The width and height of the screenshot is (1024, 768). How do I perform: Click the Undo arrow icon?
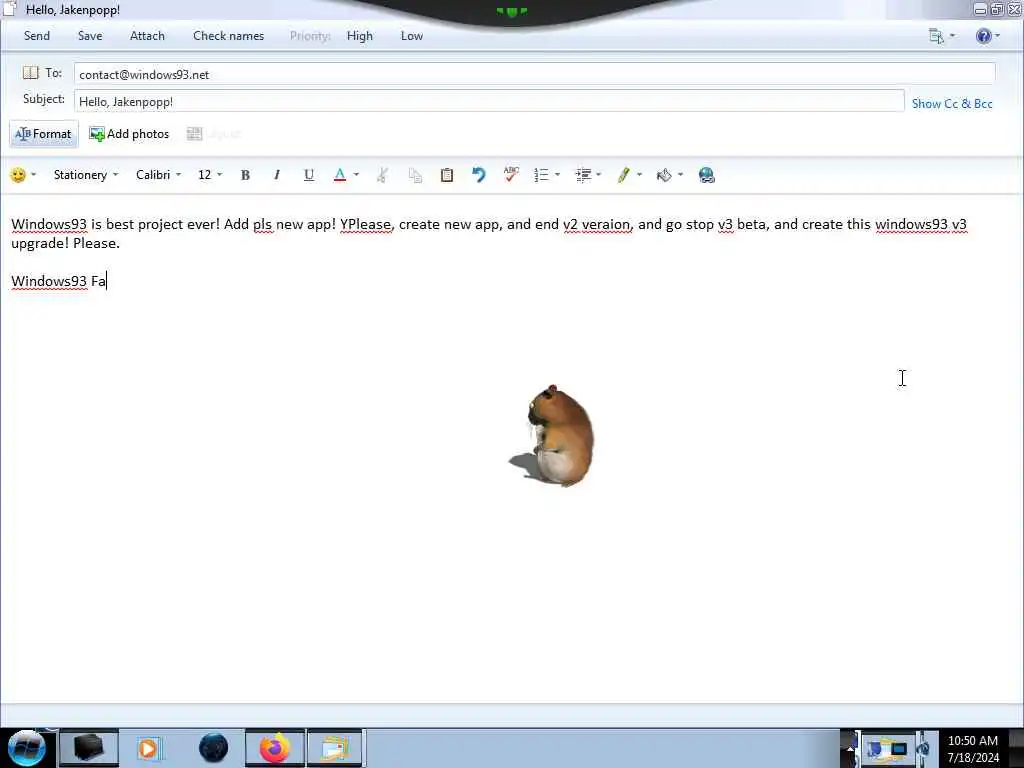click(x=479, y=175)
